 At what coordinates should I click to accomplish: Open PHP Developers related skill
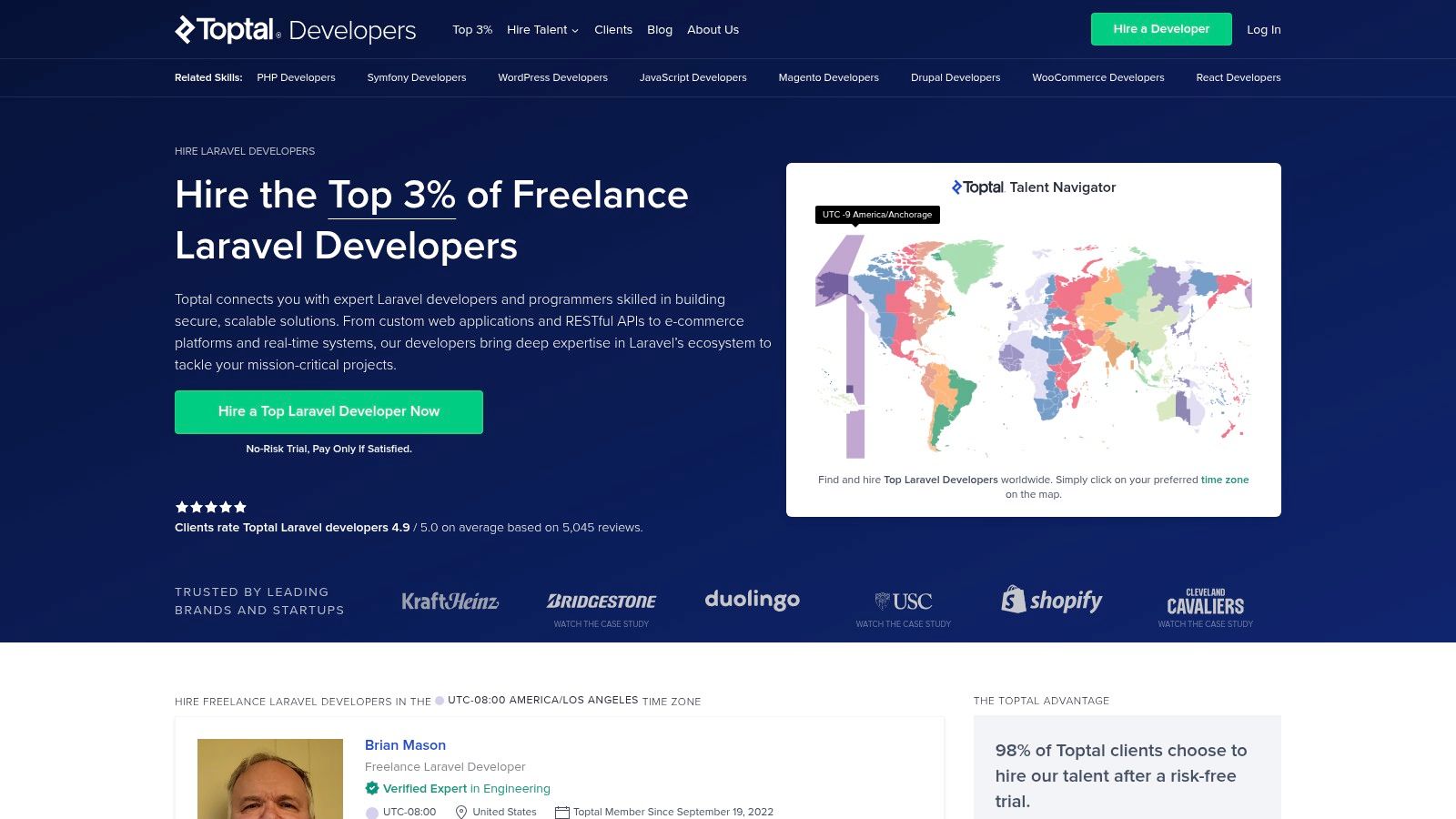coord(296,77)
